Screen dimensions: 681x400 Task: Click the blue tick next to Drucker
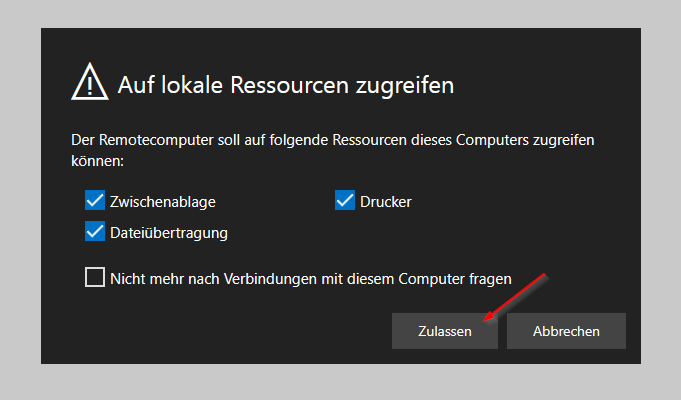tap(345, 200)
